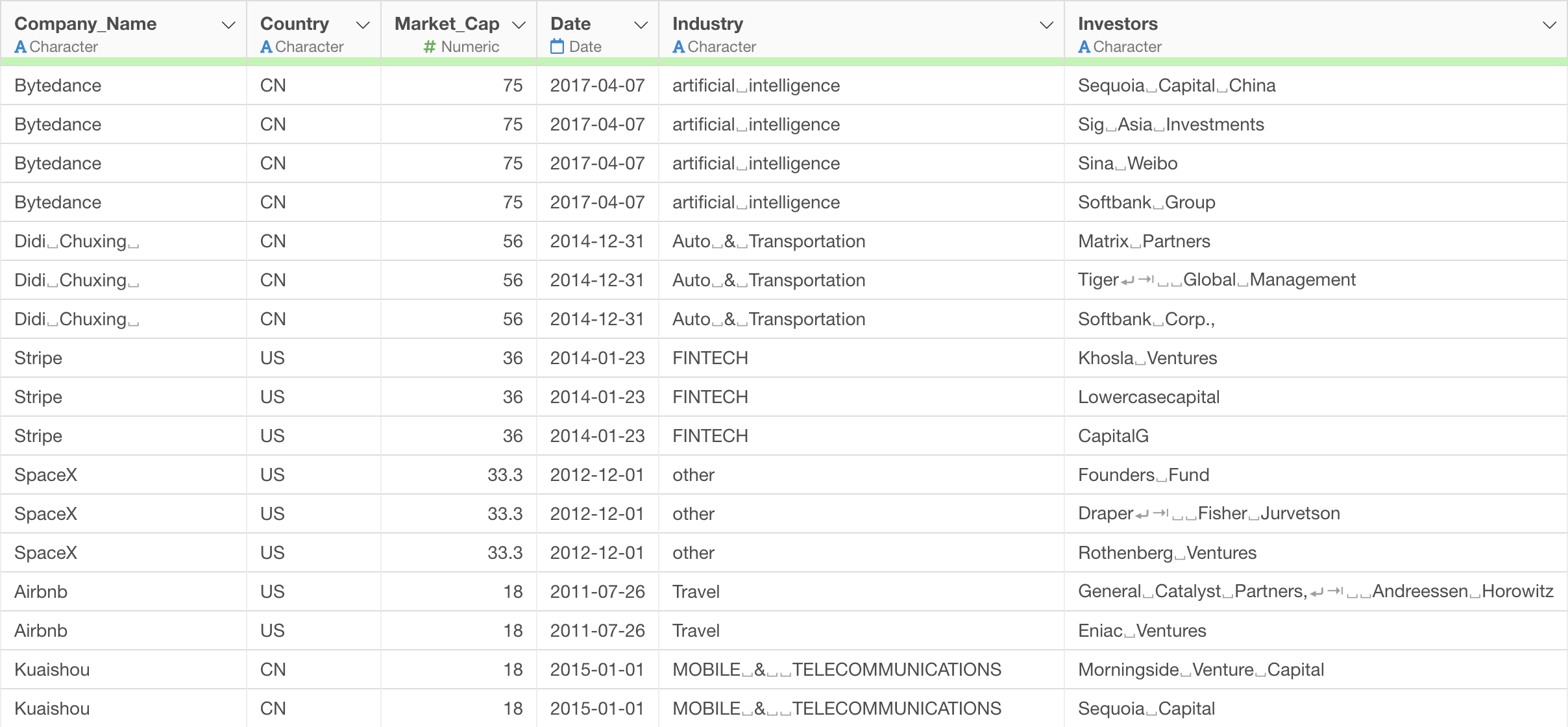1568x727 pixels.
Task: Open the Date column dropdown menu
Action: [x=641, y=25]
